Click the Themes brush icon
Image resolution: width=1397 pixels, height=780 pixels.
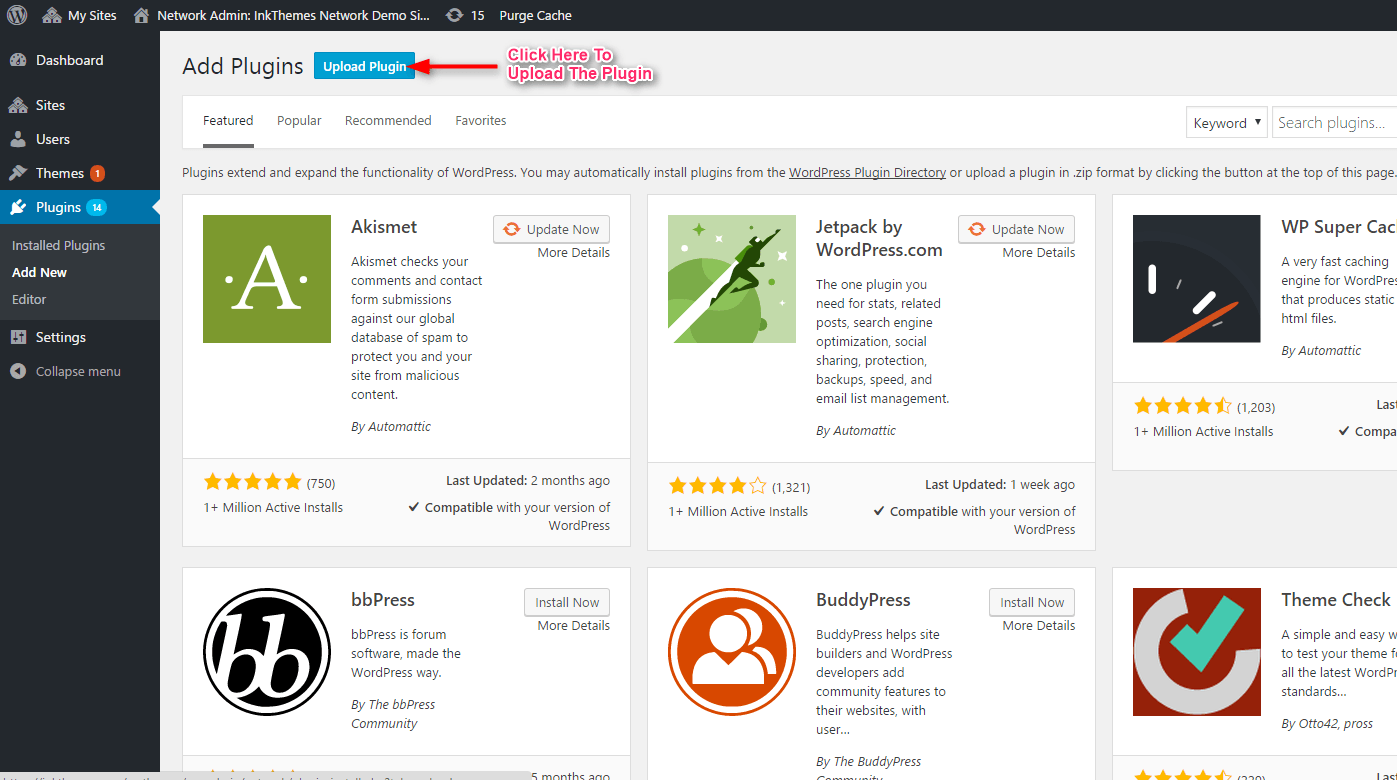18,173
